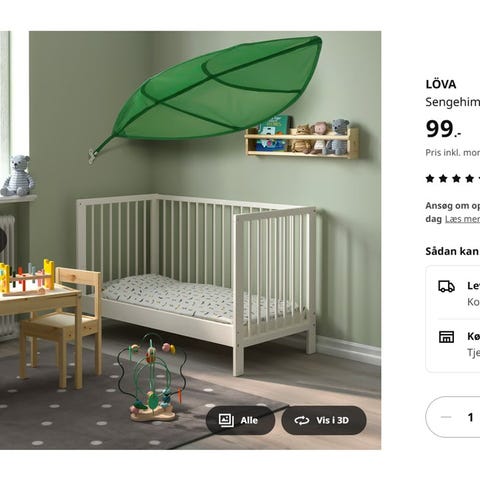
Task: Click the LÖVA product title
Action: (441, 84)
